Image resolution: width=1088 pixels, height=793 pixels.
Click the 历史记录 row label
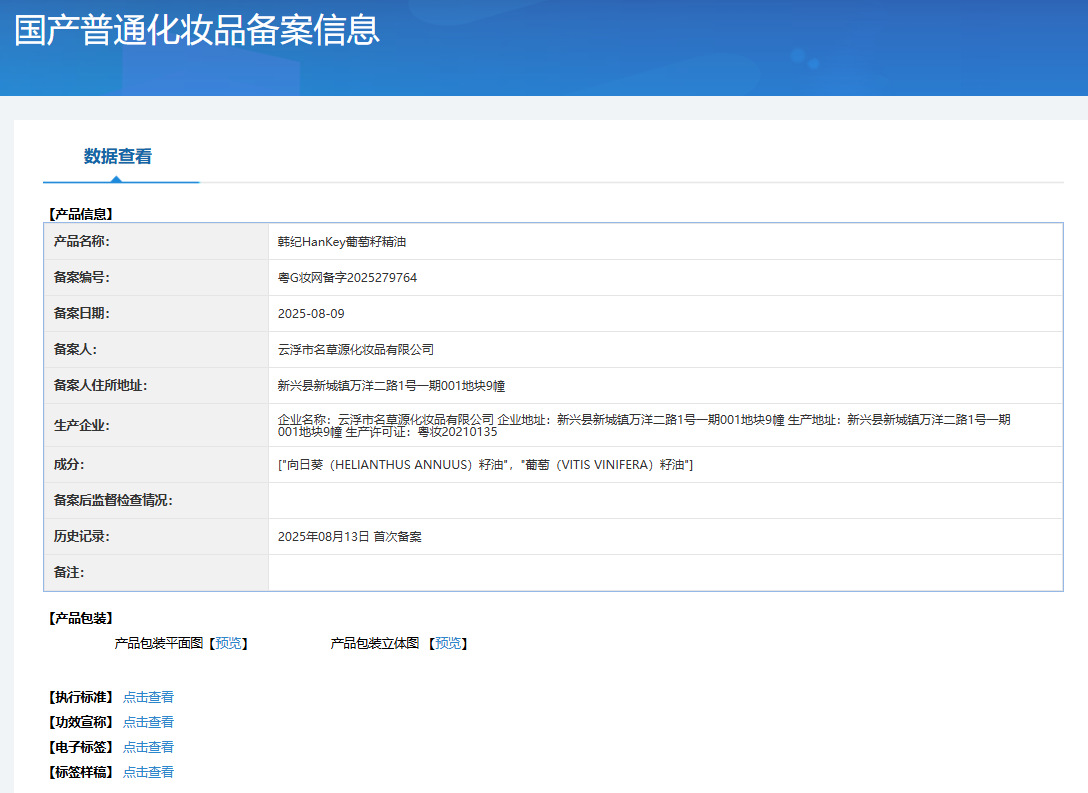click(82, 537)
